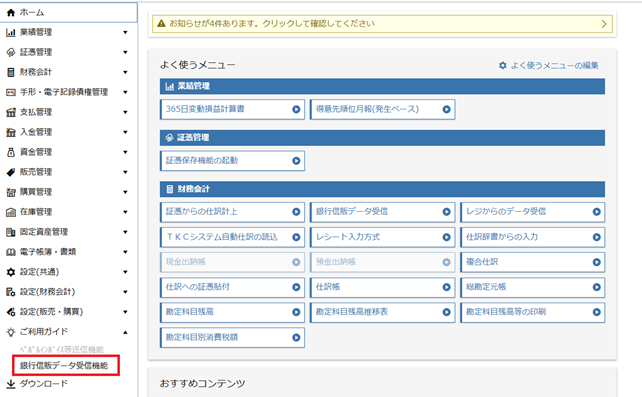The image size is (642, 397).
Task: Click the 入金管理 bank icon
Action: coord(11,132)
